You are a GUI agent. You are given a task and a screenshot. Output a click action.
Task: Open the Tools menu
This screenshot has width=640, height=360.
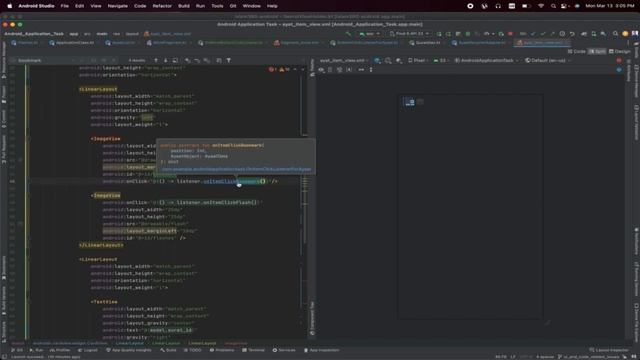pos(217,6)
